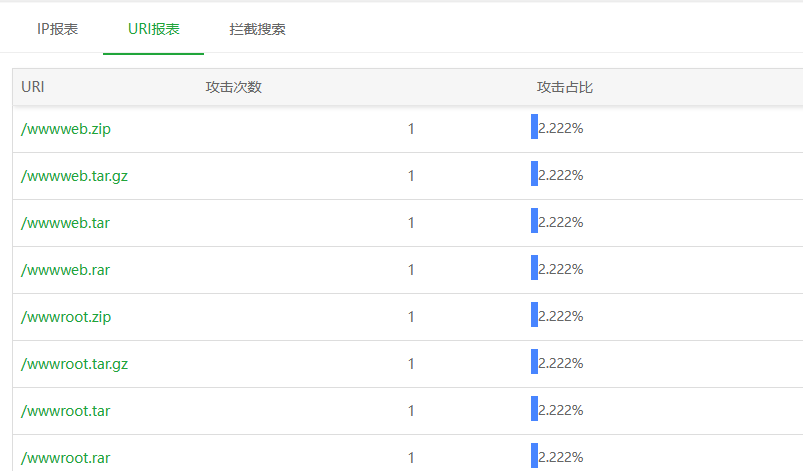Click the 2.222% value in /wwwroot.zip row
Screen dimensions: 803x471
coord(561,317)
